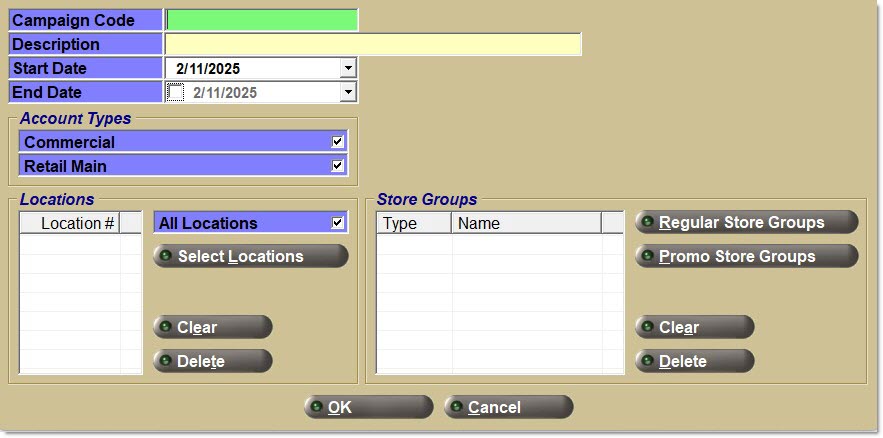Delete selected location entry
This screenshot has width=883, height=438.
(x=212, y=361)
